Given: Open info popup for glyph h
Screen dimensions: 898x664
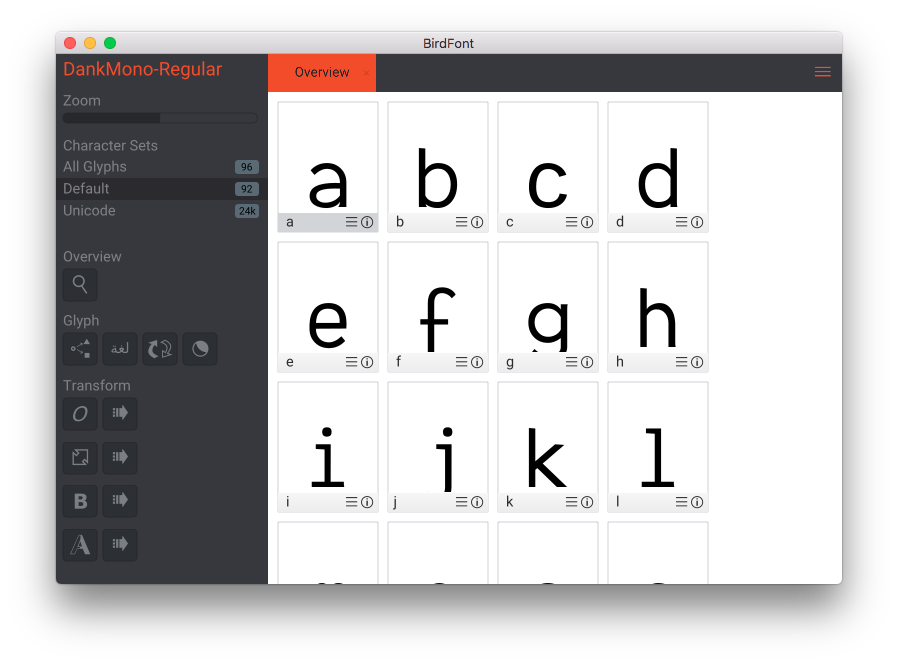Looking at the screenshot, I should 698,362.
